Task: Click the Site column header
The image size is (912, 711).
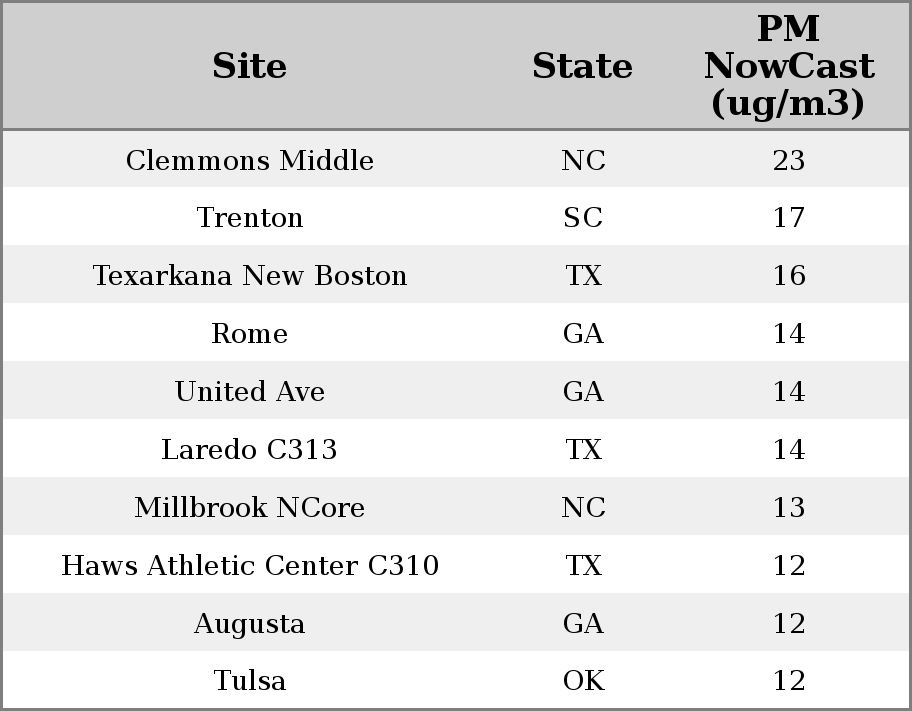Action: (250, 66)
